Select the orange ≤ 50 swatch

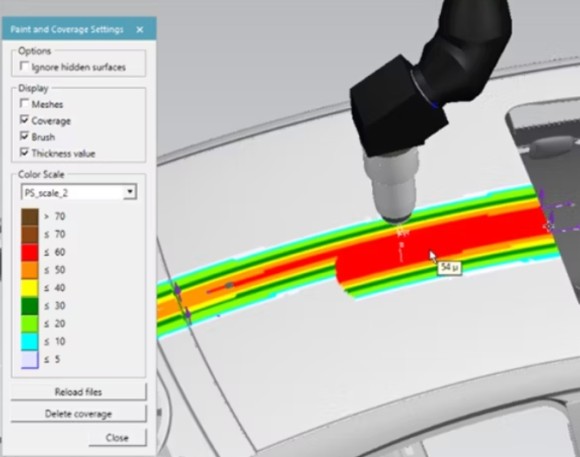pyautogui.click(x=30, y=270)
